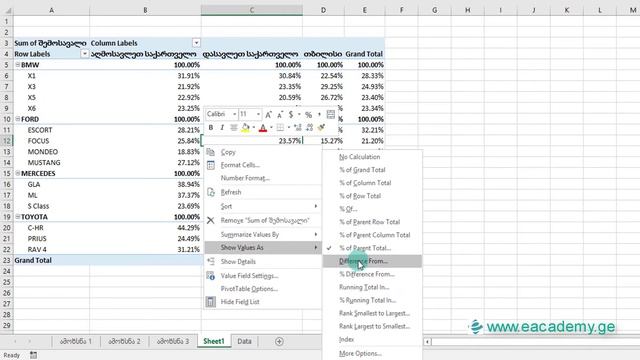Switch to the Data sheet tab
Screen dimensions: 640x360
pyautogui.click(x=244, y=341)
